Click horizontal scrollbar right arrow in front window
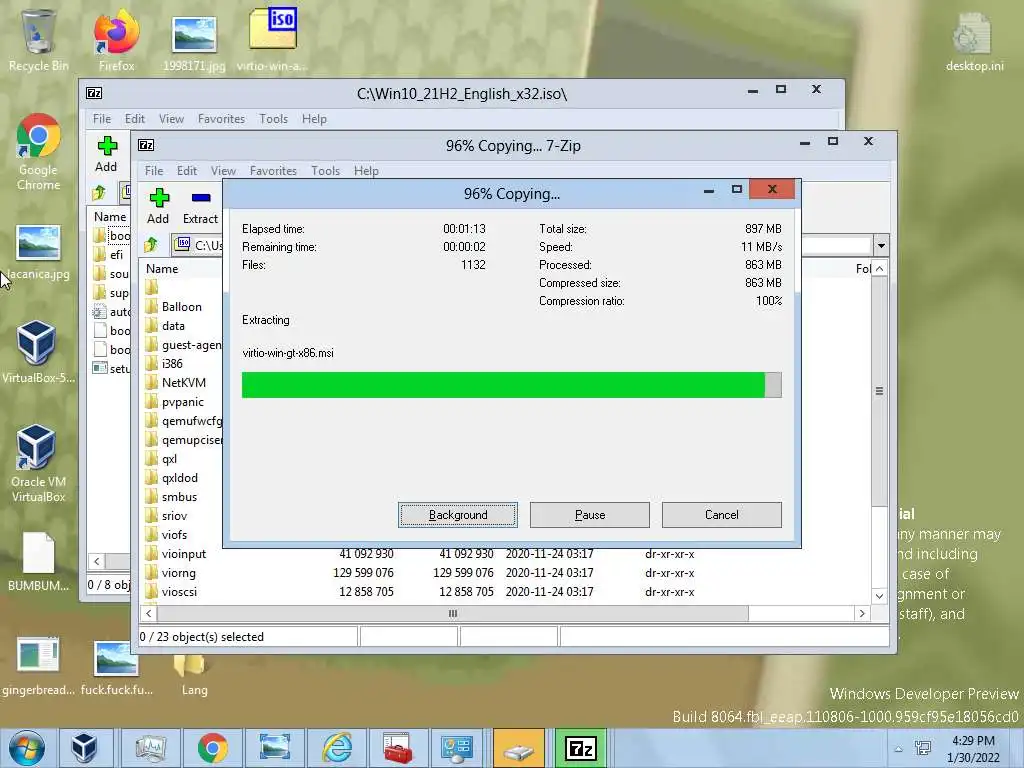Screen dimensions: 1024x768 point(862,613)
